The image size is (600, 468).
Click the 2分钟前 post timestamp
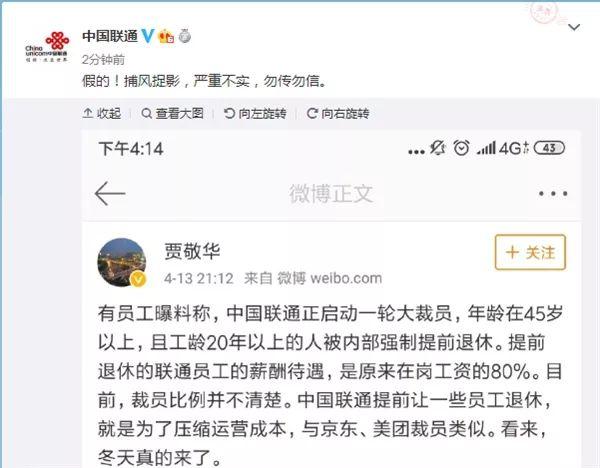[x=103, y=59]
